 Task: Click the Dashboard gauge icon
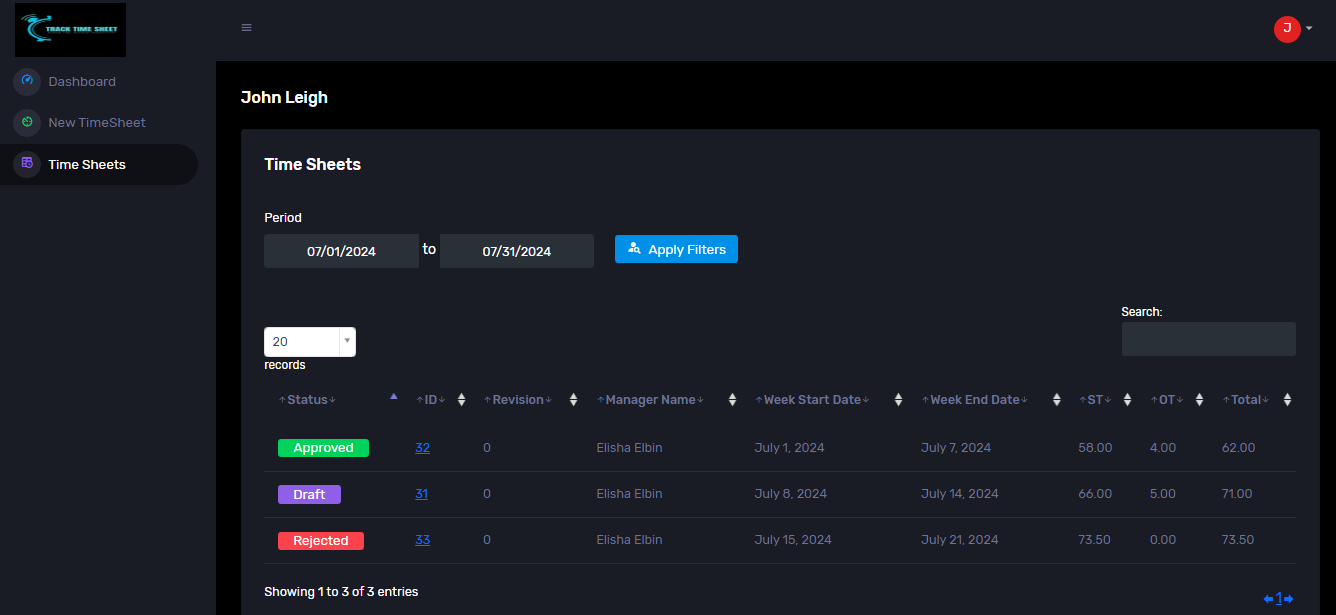pos(27,81)
